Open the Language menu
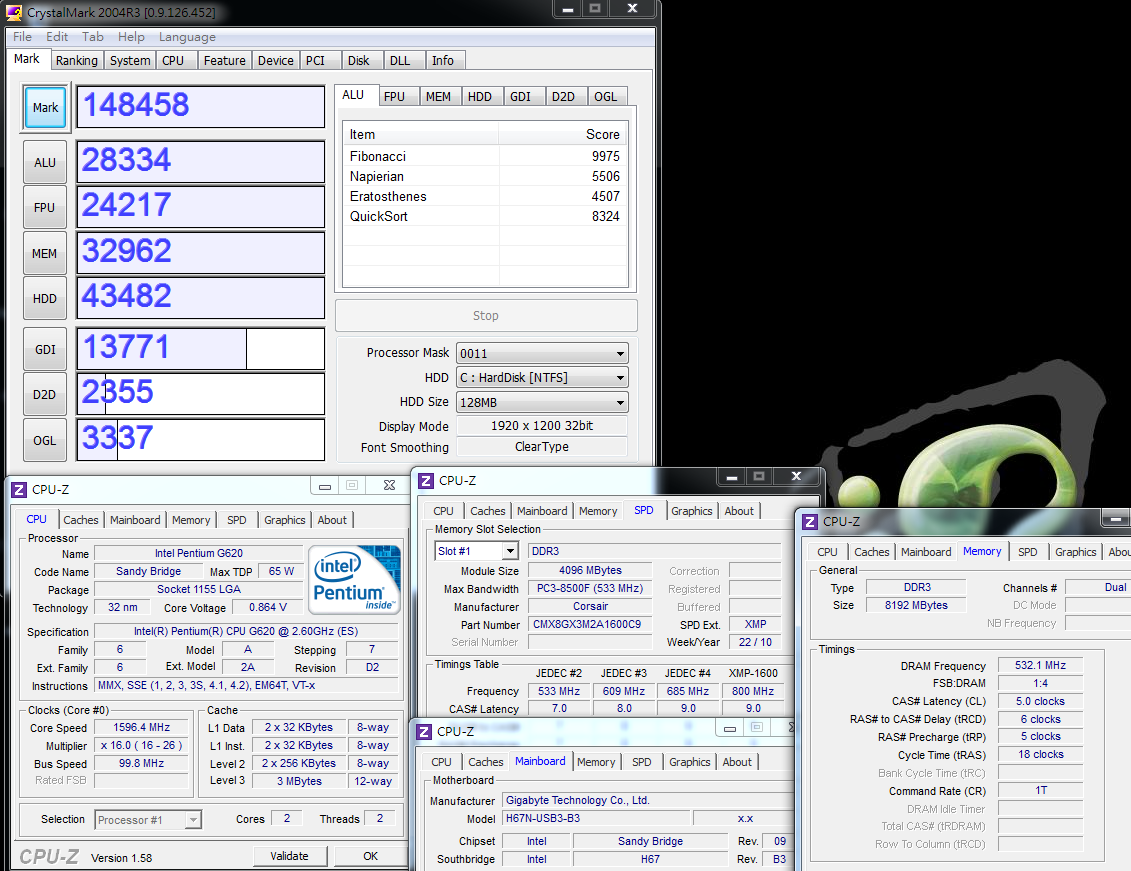This screenshot has width=1131, height=871. click(x=187, y=37)
